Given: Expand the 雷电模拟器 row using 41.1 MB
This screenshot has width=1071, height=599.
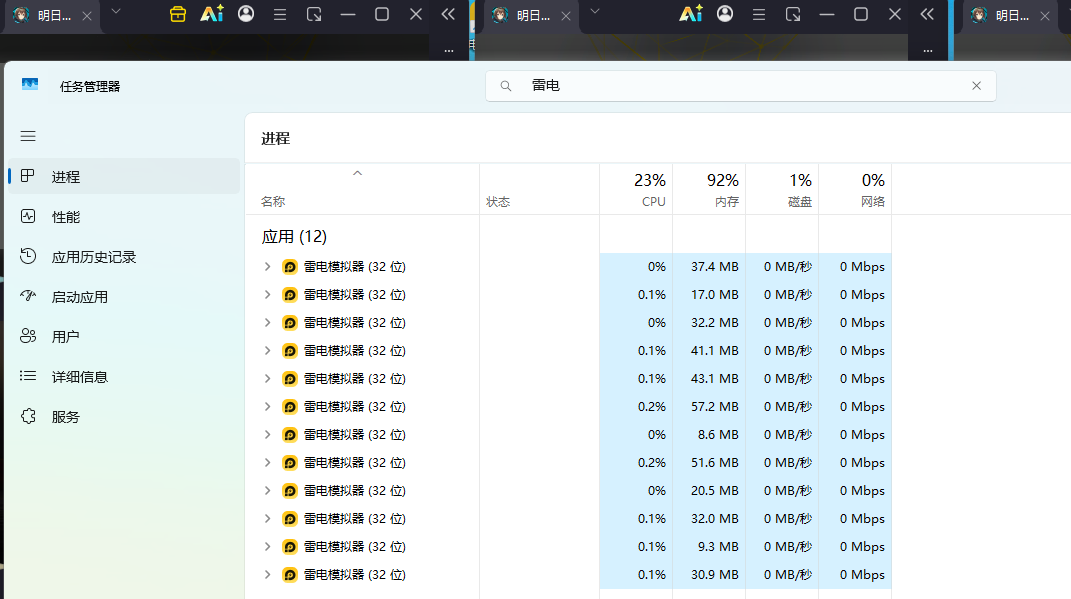Looking at the screenshot, I should click(268, 350).
